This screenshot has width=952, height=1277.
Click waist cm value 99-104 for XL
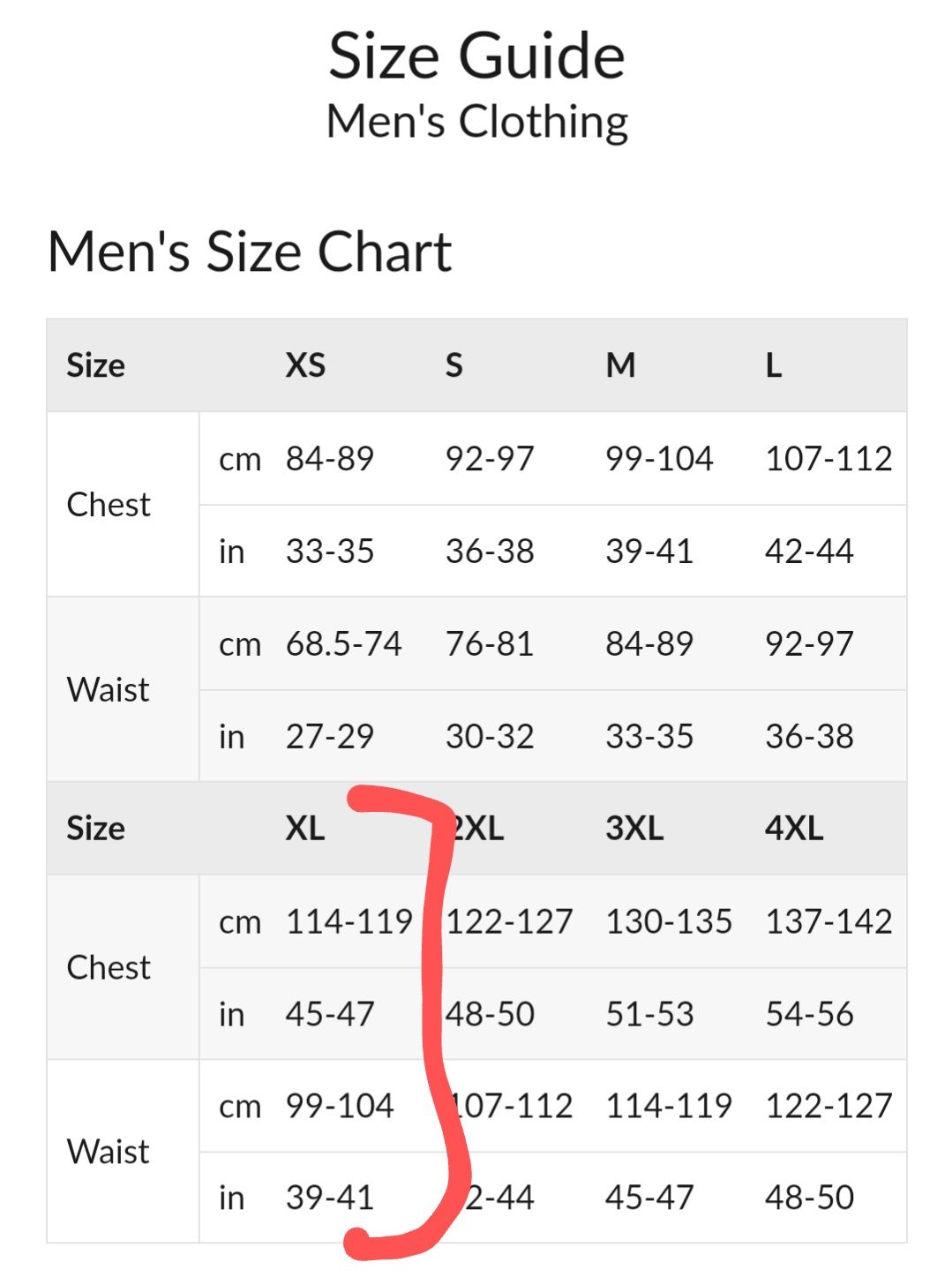pos(339,1106)
